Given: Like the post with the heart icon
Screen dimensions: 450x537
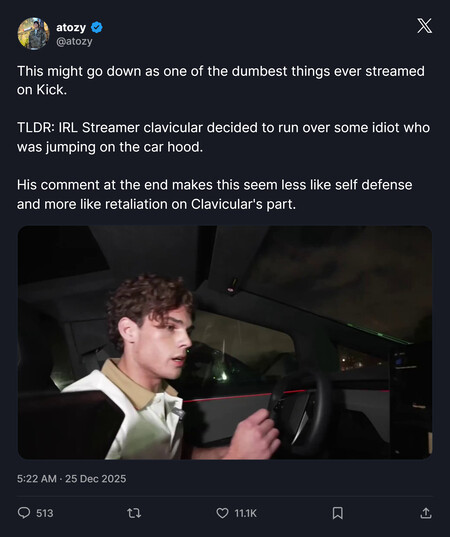Looking at the screenshot, I should click(x=222, y=513).
